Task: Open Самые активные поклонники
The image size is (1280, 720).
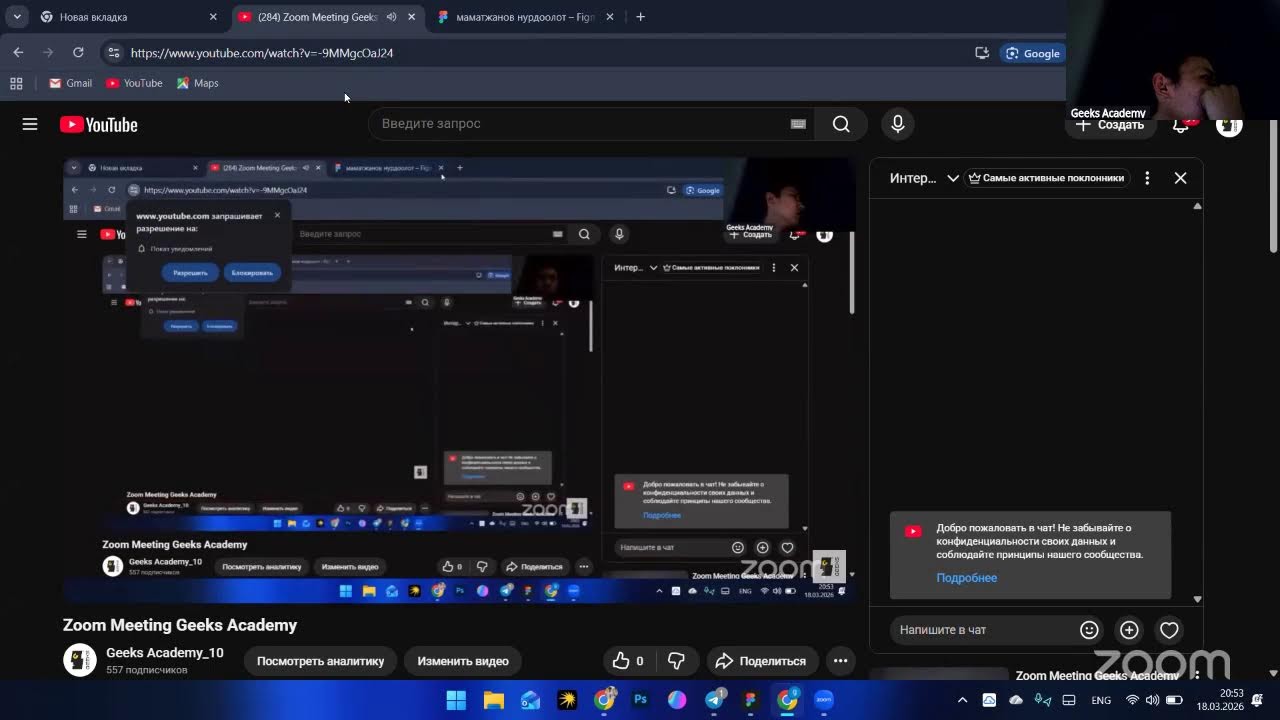Action: (x=1046, y=178)
